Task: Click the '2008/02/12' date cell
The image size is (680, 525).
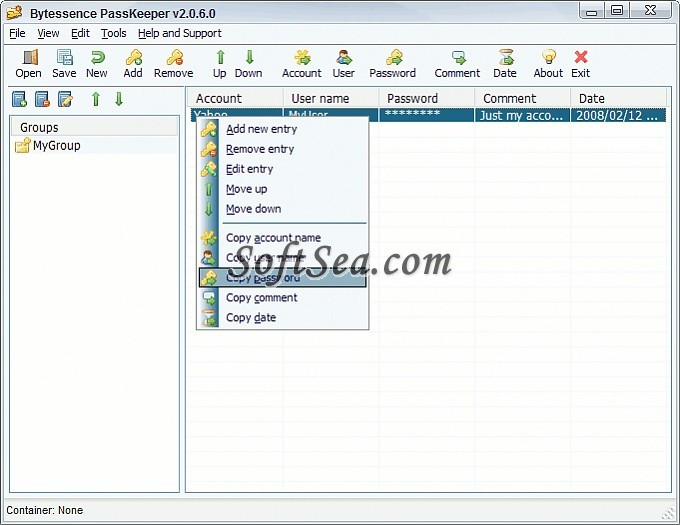Action: 618,115
